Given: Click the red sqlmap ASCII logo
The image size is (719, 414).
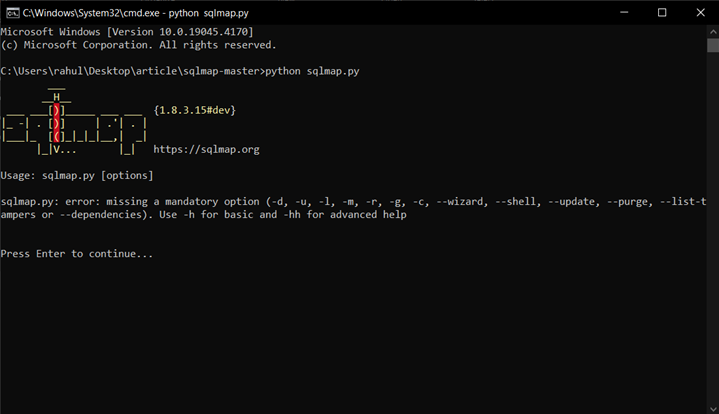Looking at the screenshot, I should click(57, 123).
